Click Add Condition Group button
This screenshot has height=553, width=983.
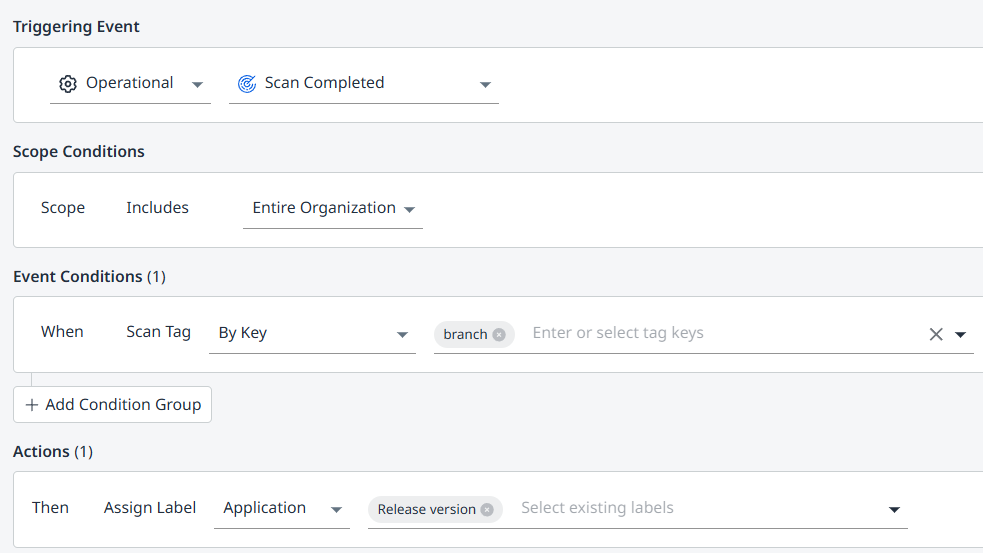[112, 405]
